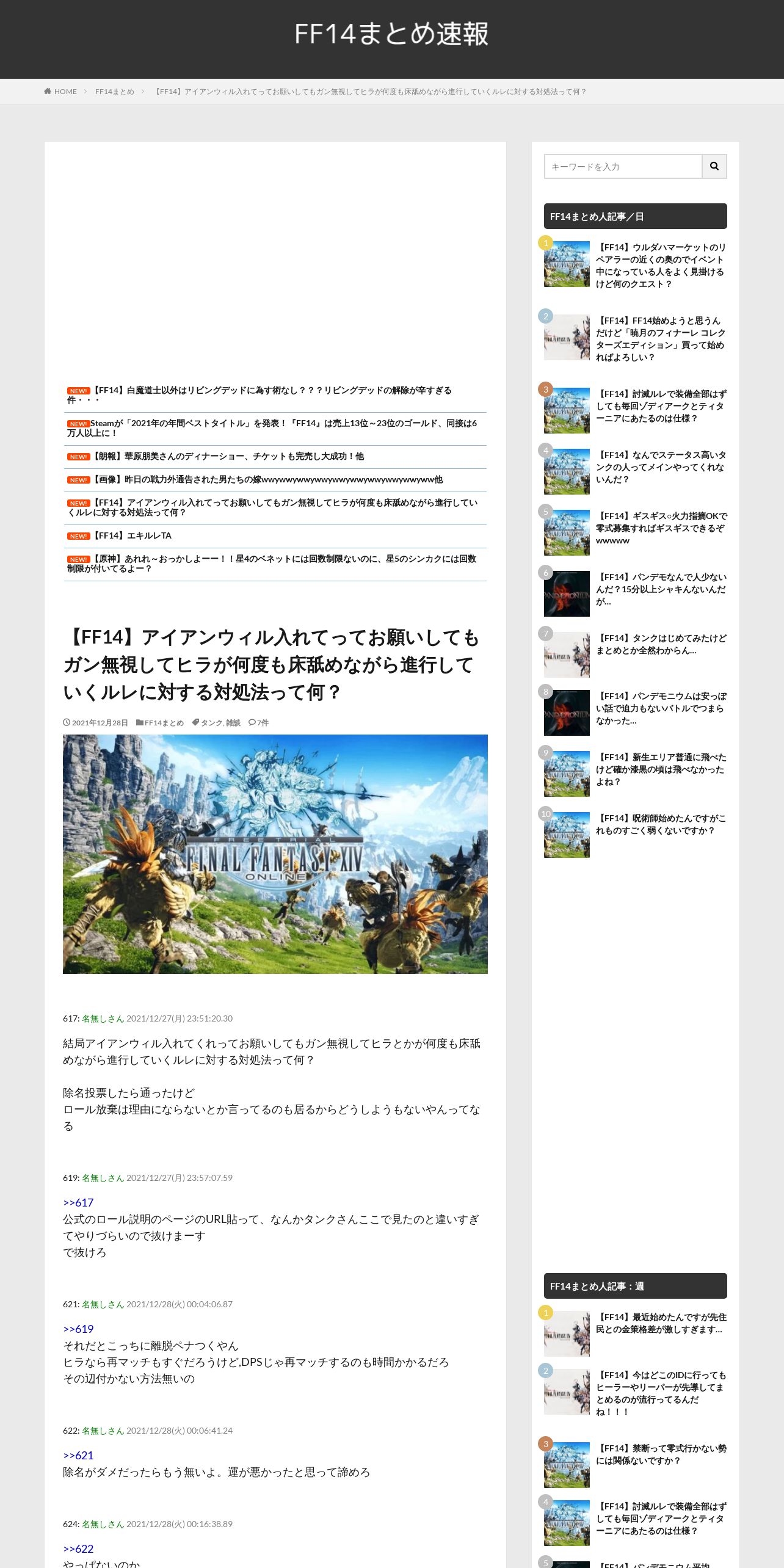Open the 華原朋美さんのディナーショー article link
Viewport: 784px width, 1568px height.
(227, 456)
